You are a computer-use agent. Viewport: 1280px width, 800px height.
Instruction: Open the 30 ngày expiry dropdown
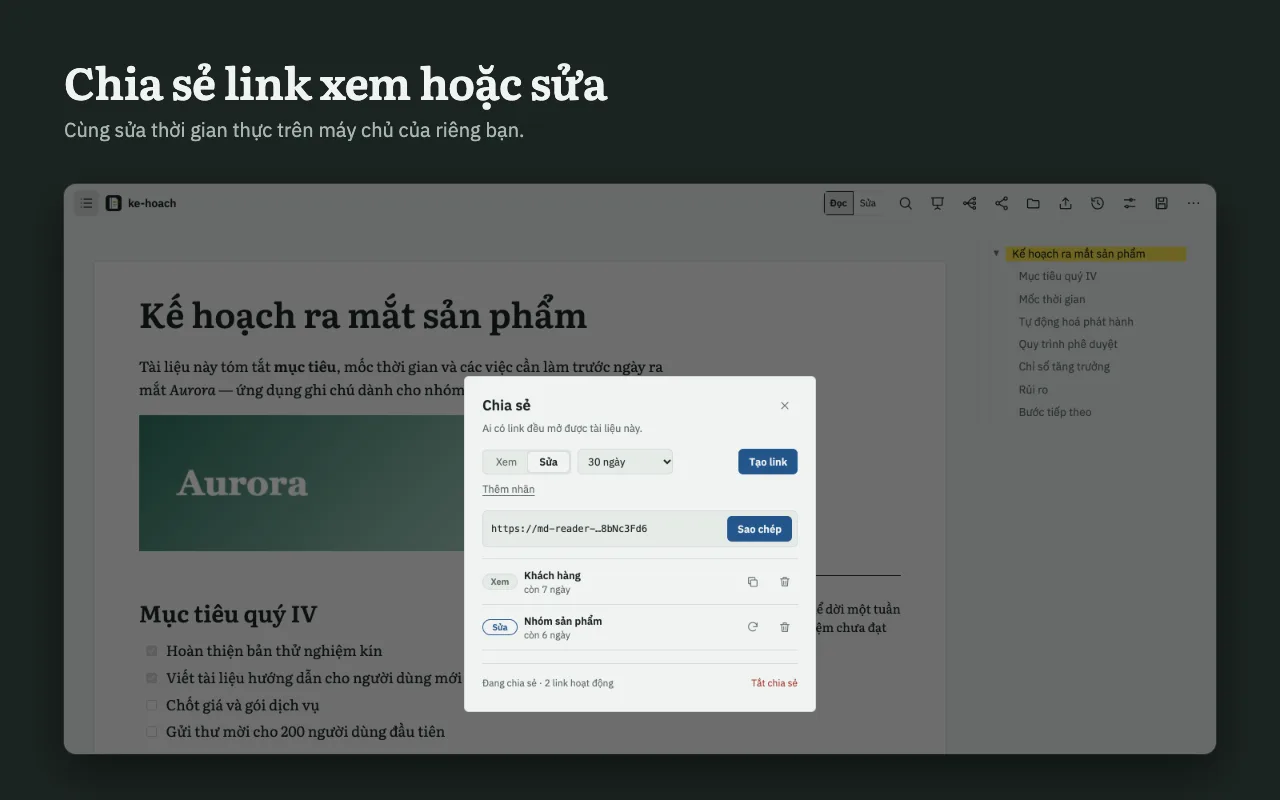pyautogui.click(x=625, y=462)
